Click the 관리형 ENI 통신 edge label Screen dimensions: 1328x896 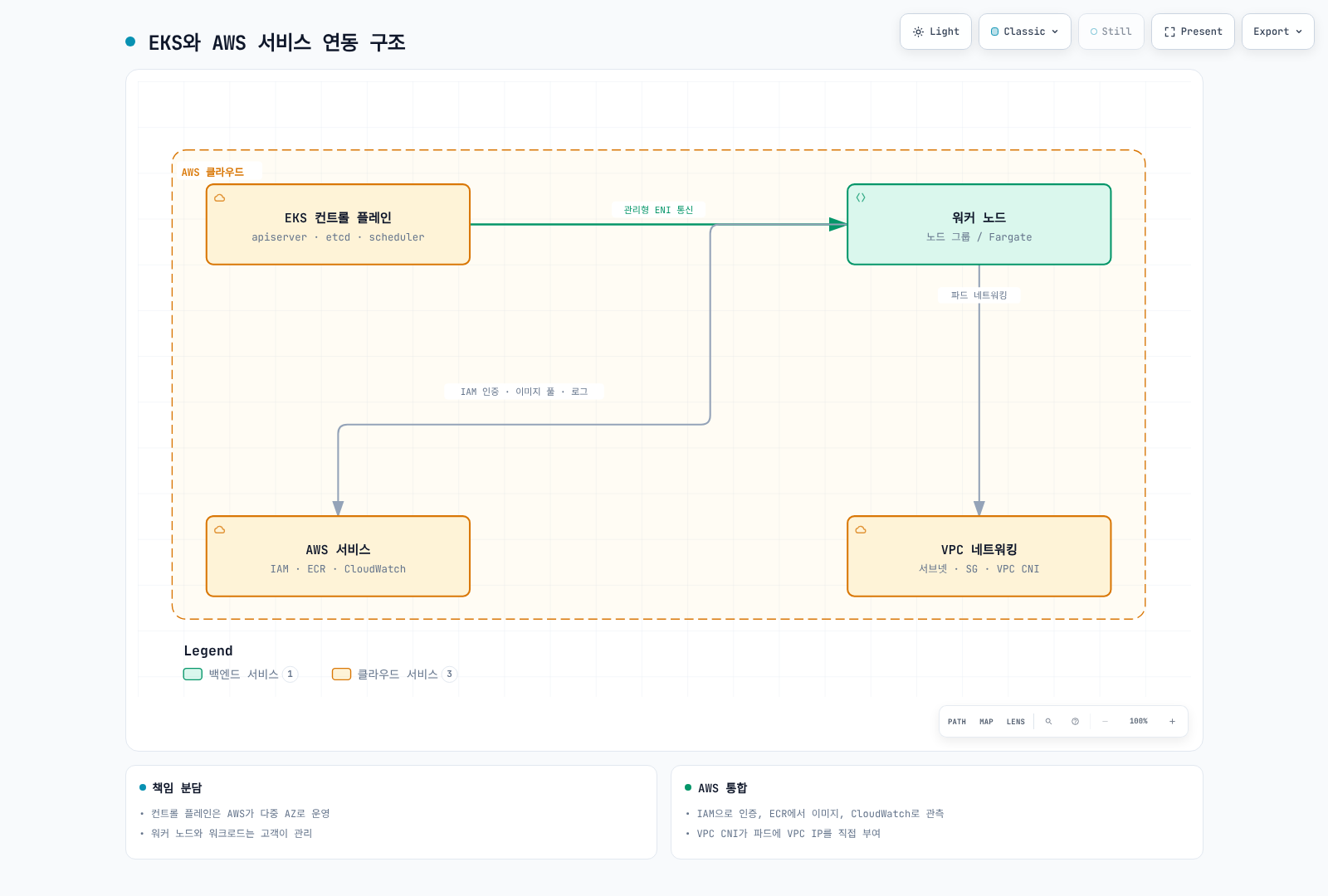[x=658, y=210]
